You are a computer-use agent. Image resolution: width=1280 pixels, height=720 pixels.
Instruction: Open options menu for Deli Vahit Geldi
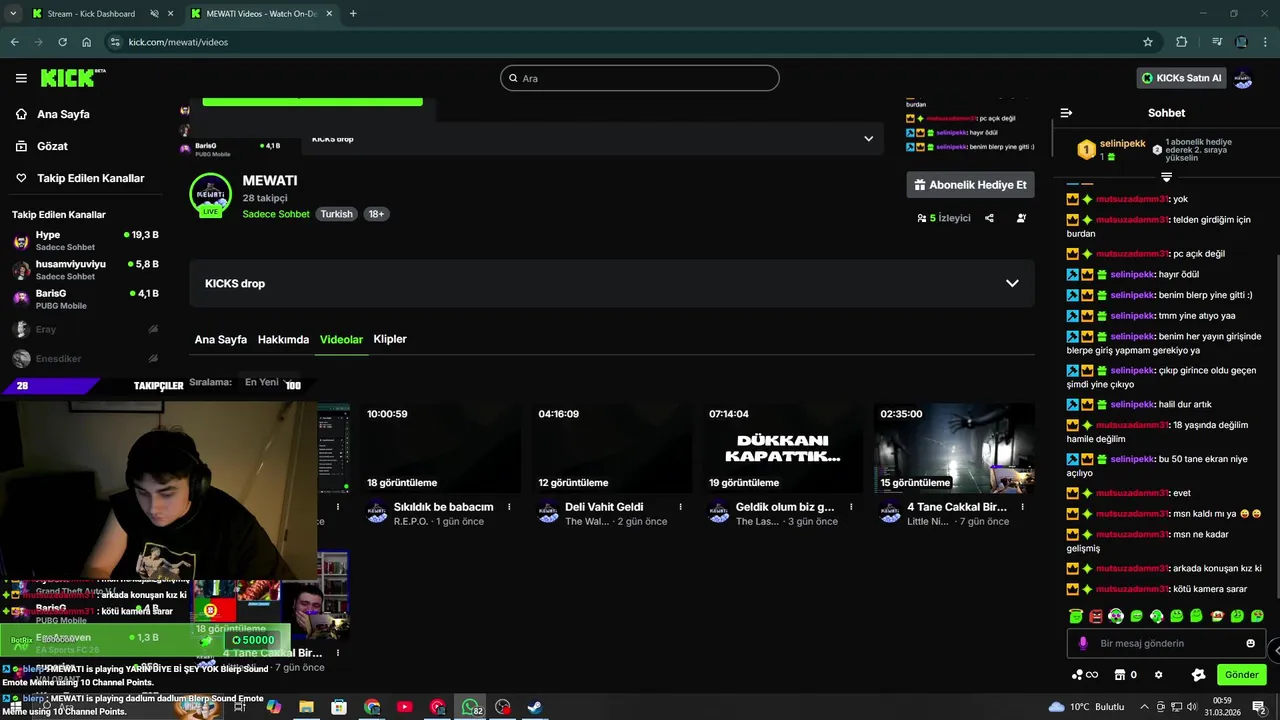(680, 507)
